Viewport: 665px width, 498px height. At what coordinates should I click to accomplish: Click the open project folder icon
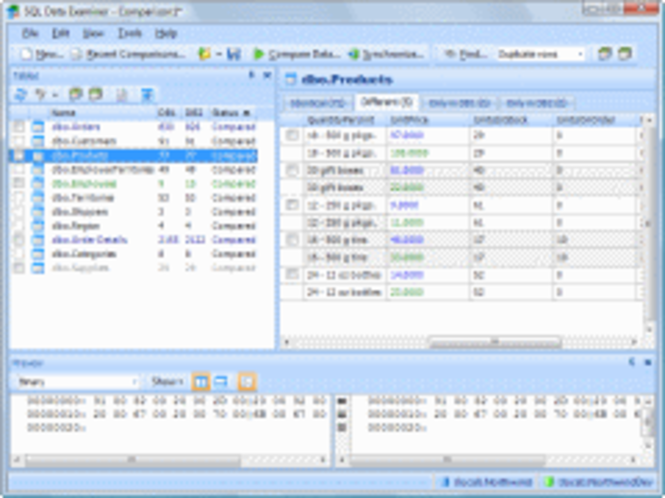click(x=204, y=54)
